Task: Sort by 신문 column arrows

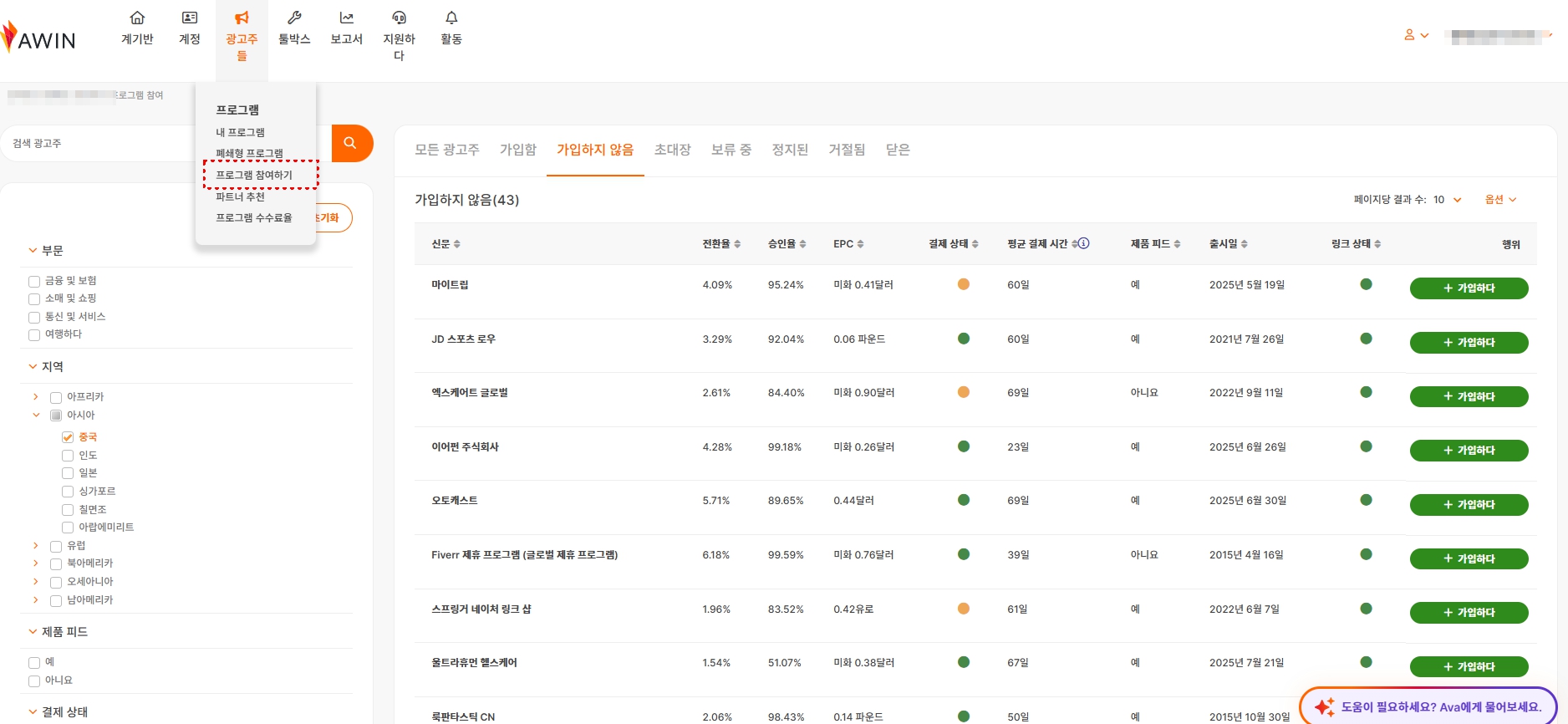Action: coord(457,244)
